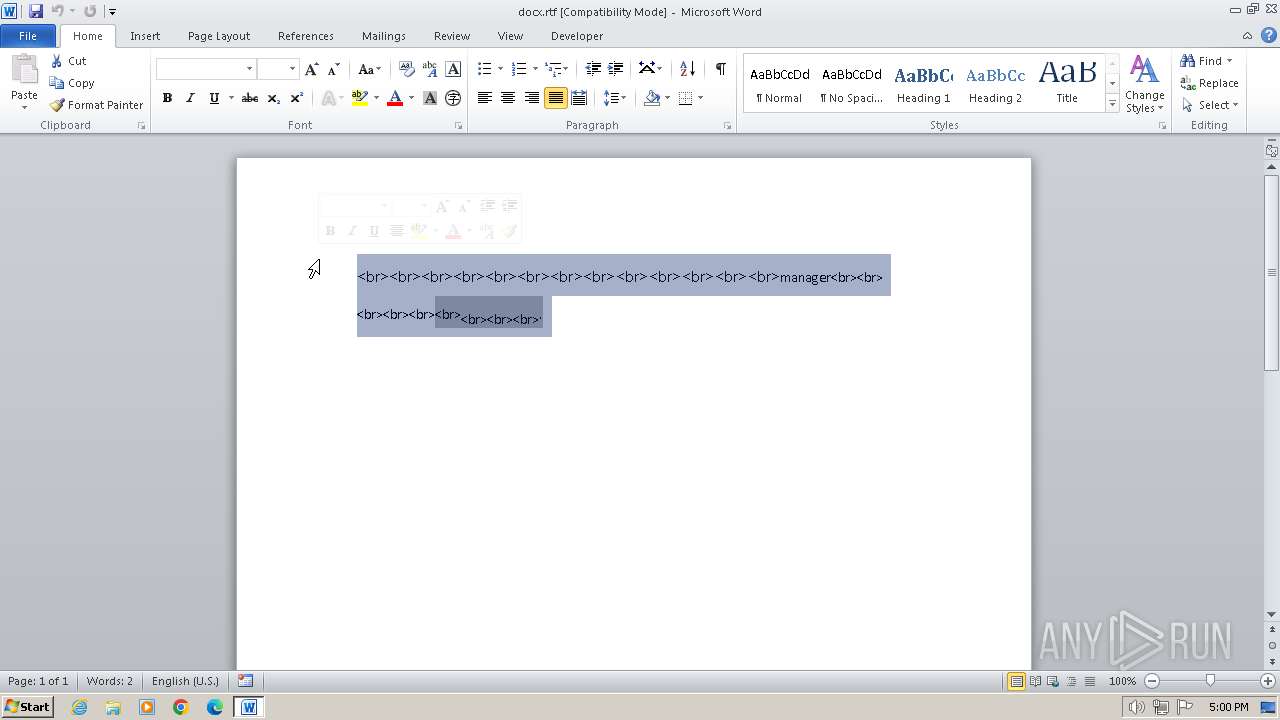Toggle Bold formatting
The height and width of the screenshot is (720, 1280).
pyautogui.click(x=167, y=98)
